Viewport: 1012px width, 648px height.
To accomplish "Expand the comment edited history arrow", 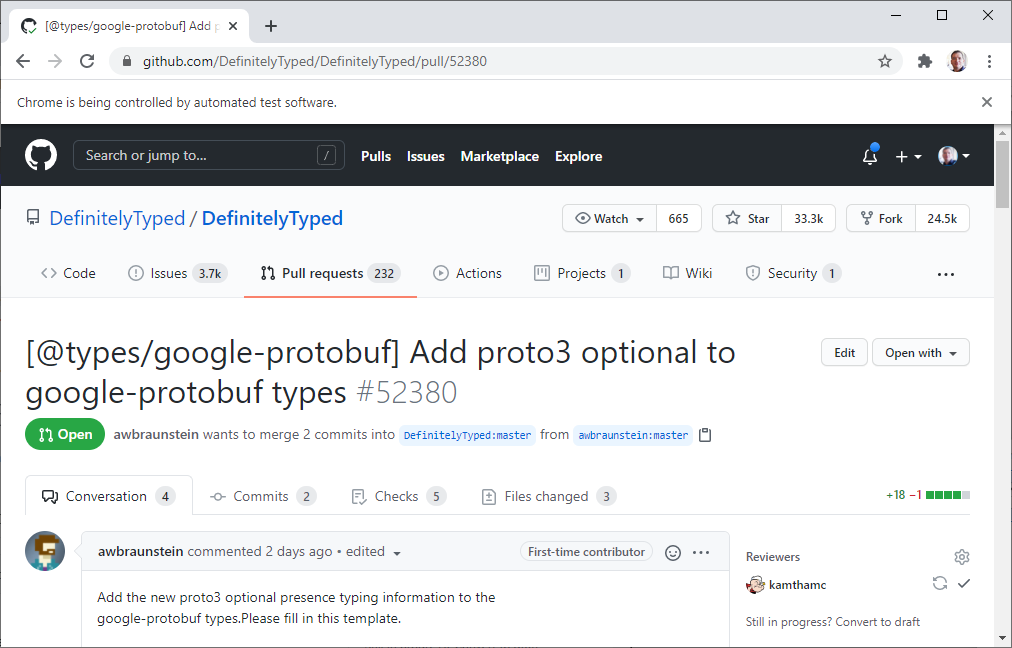I will 397,553.
